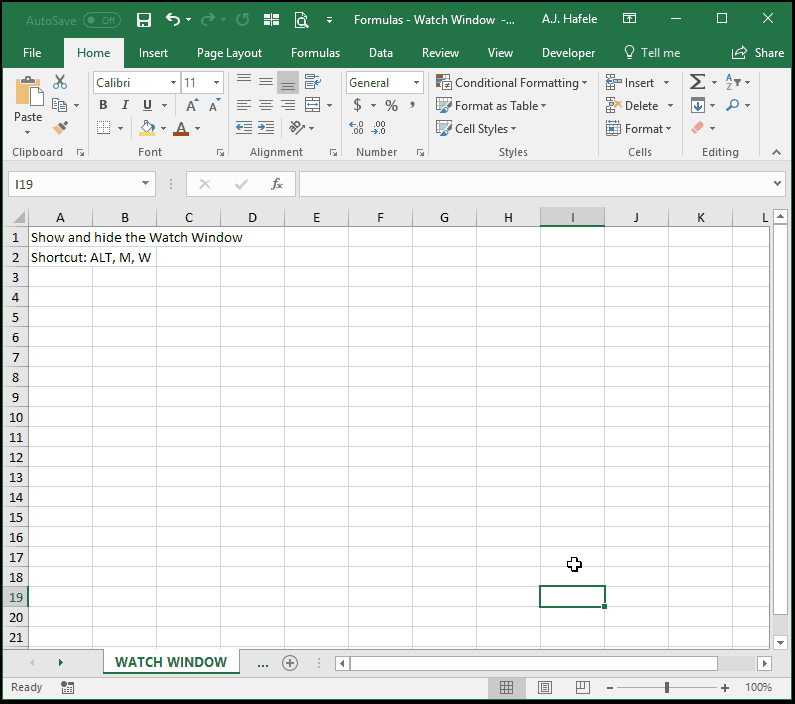Align cell text left
Image resolution: width=795 pixels, height=704 pixels.
(244, 105)
